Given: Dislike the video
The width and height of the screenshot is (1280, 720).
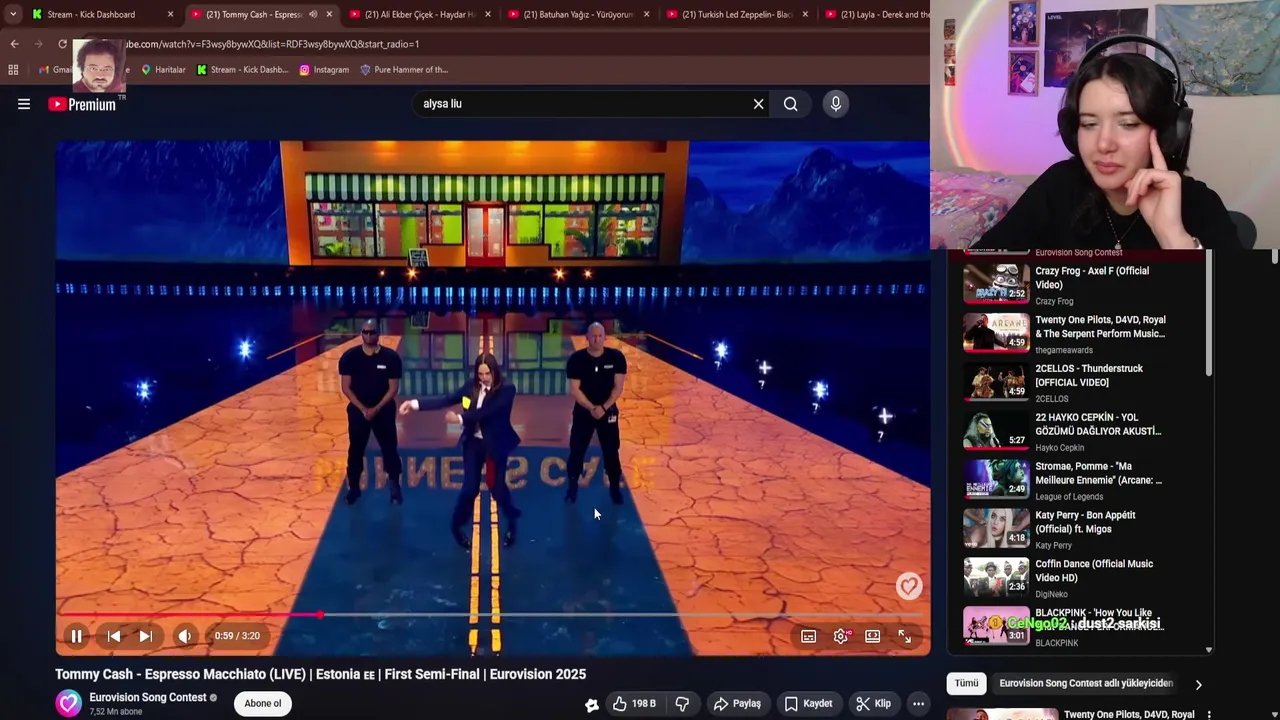Looking at the screenshot, I should pyautogui.click(x=682, y=703).
